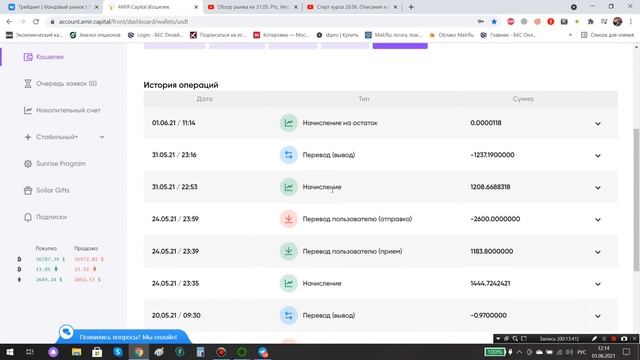Click the amount 1208.6688318
640x360 pixels.
pos(490,187)
